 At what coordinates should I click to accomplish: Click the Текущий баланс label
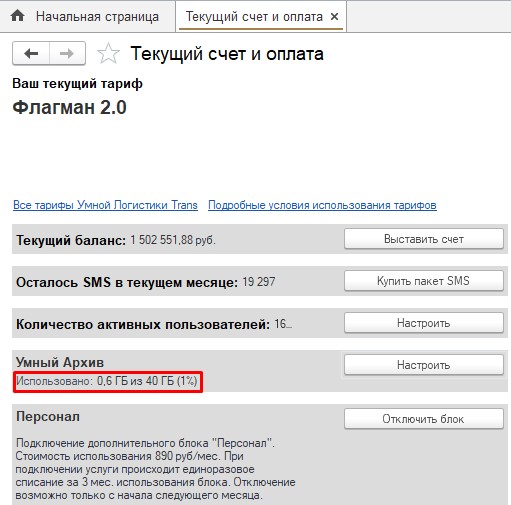coord(71,240)
